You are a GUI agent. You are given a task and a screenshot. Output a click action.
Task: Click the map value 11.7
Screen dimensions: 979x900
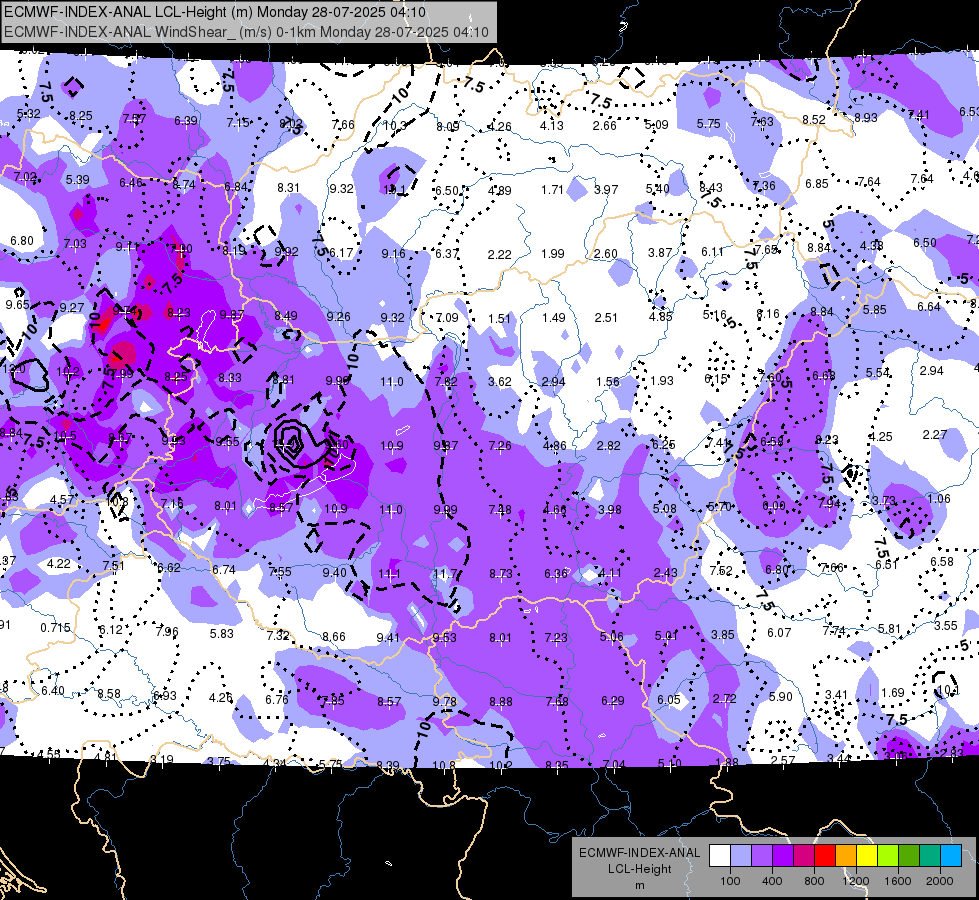pyautogui.click(x=445, y=573)
